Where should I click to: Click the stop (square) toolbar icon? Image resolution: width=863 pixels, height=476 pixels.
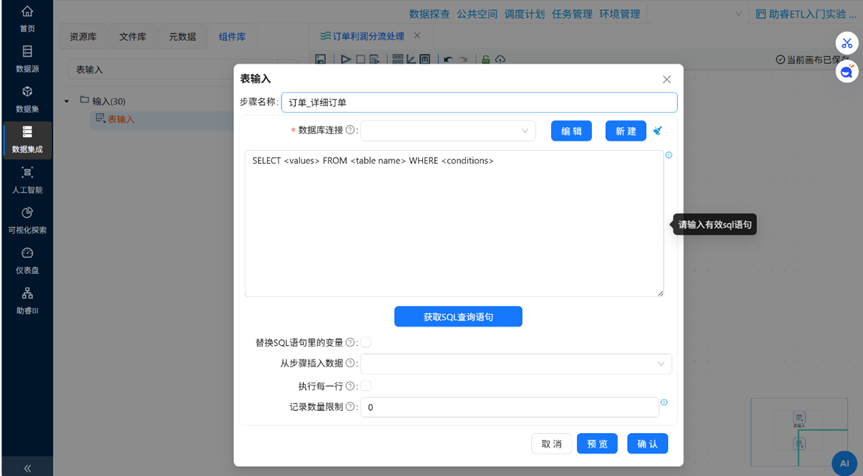[360, 59]
